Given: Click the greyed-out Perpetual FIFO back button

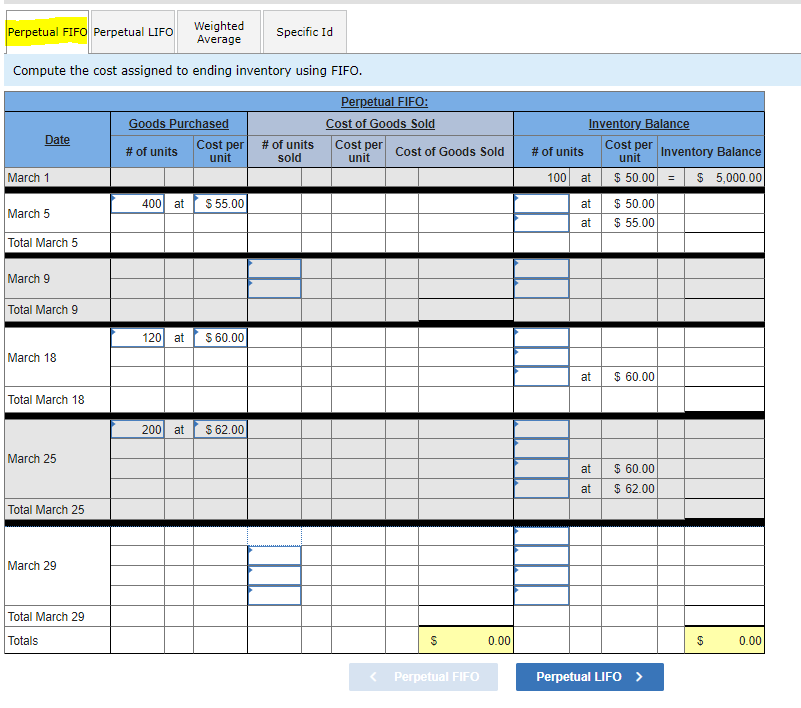Looking at the screenshot, I should [x=423, y=677].
